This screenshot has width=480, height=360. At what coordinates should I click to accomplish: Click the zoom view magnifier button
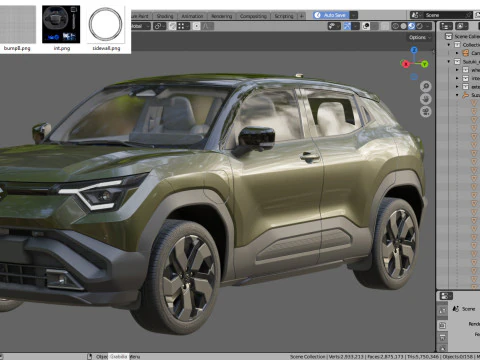pos(426,87)
